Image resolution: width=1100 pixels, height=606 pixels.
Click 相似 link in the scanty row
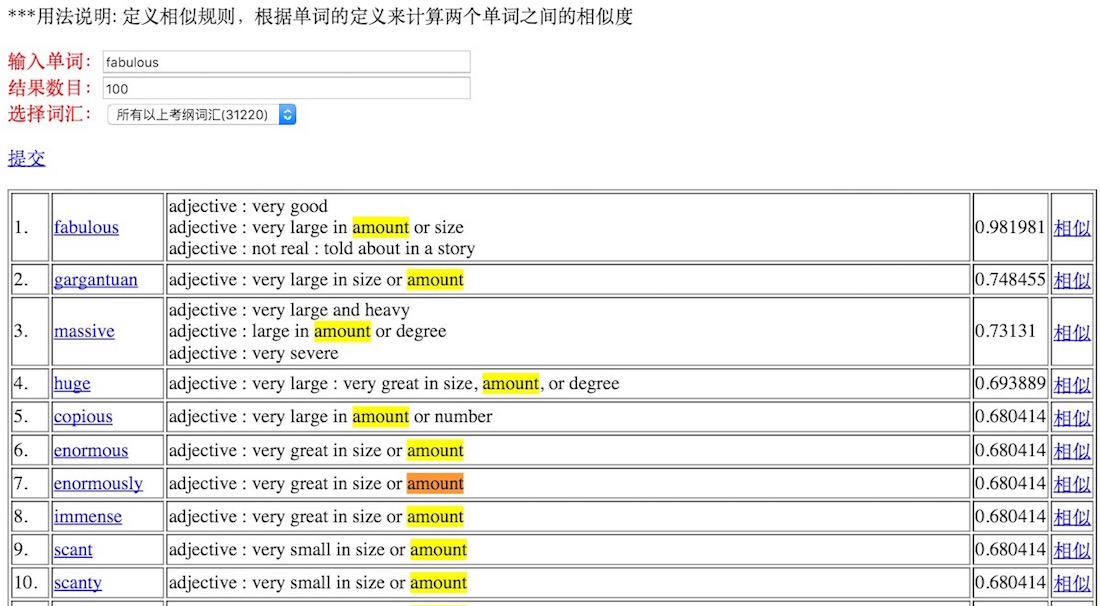point(1072,583)
